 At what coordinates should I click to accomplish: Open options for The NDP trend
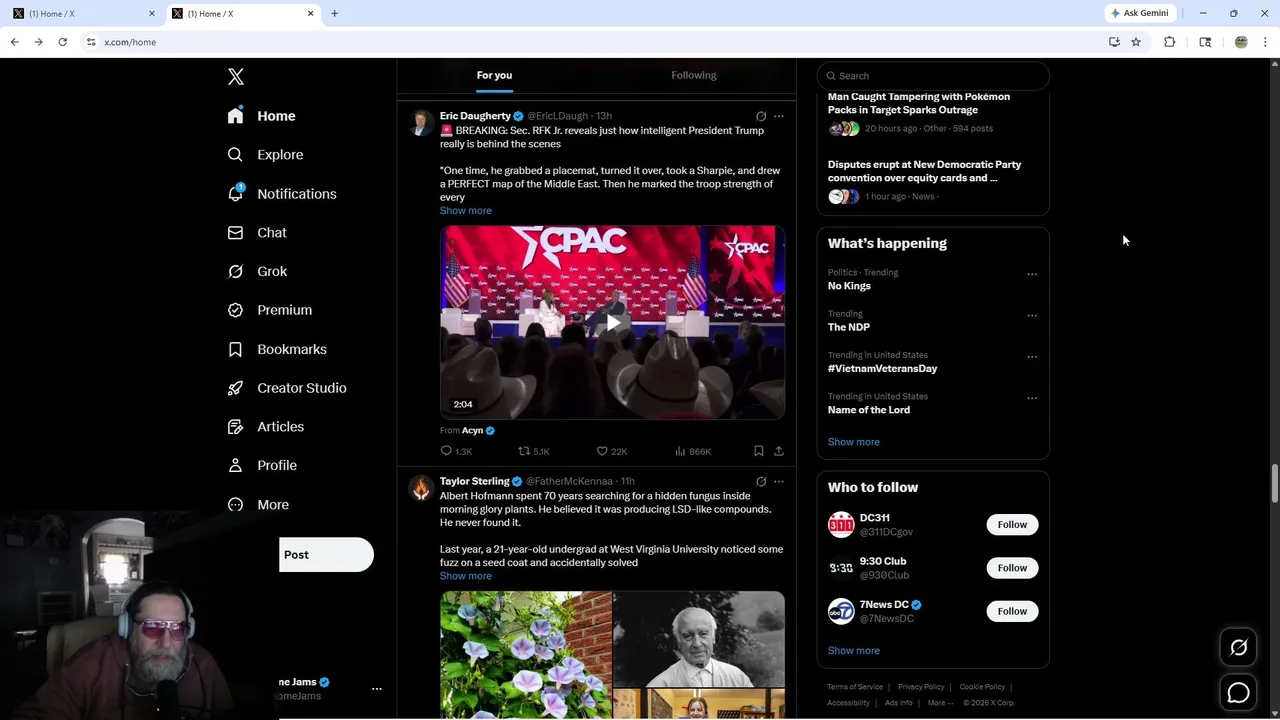(1032, 316)
